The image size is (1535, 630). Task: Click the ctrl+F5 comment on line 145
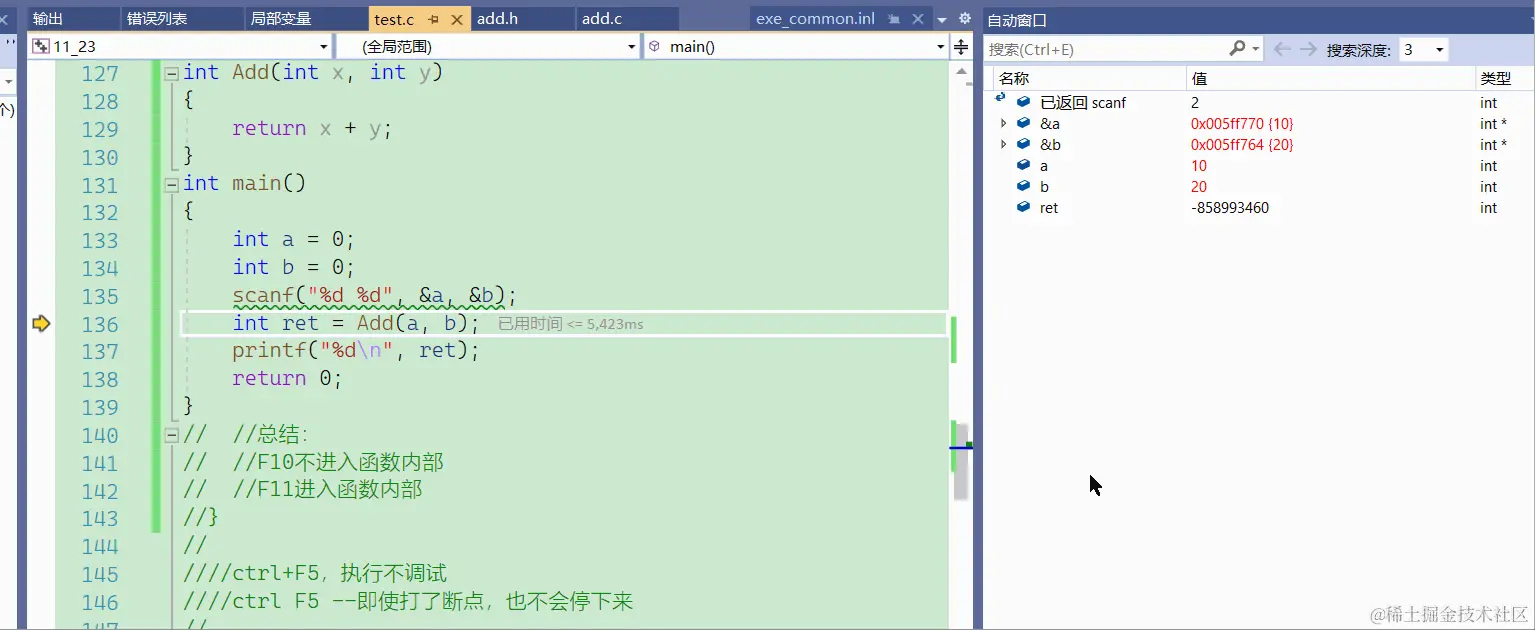coord(315,573)
